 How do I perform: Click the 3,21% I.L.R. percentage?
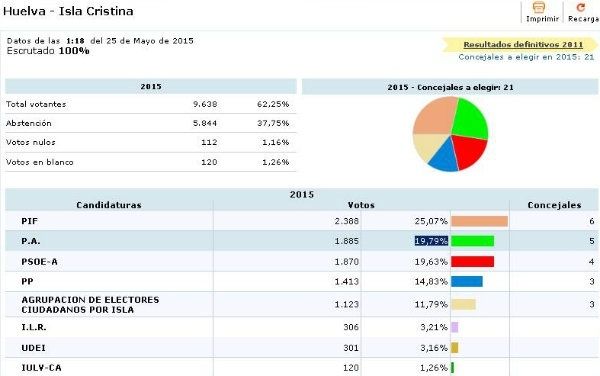pos(434,327)
